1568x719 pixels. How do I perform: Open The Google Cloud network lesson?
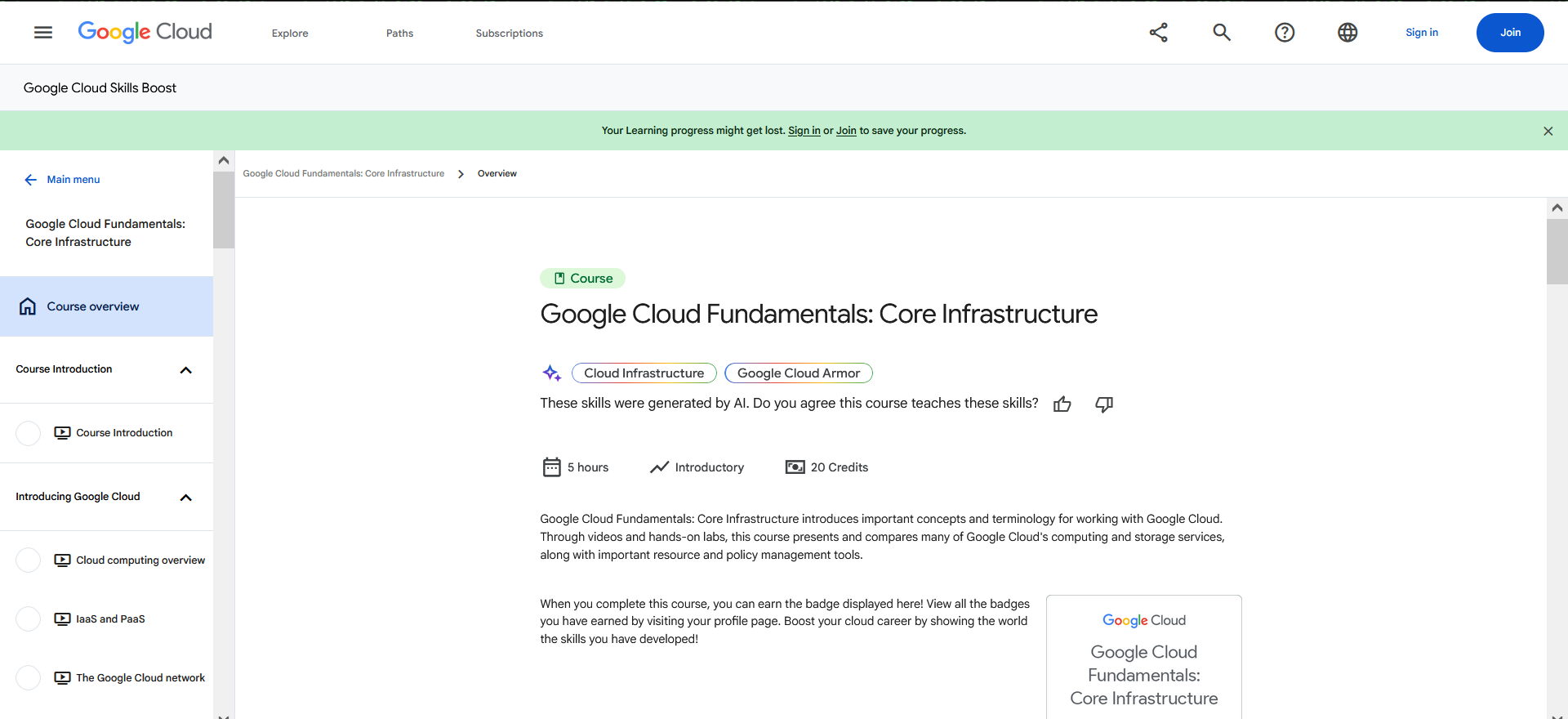[x=140, y=678]
